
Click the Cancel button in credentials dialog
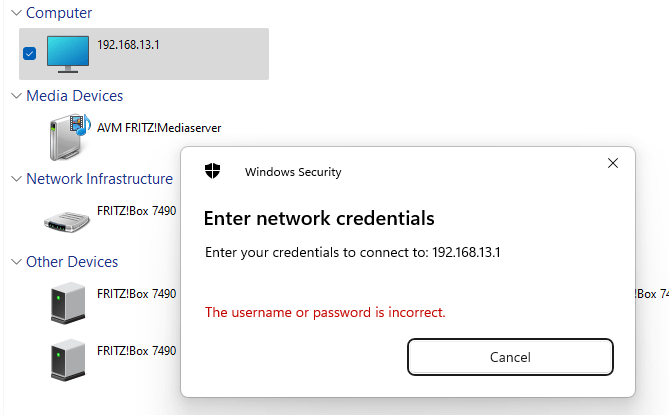(x=510, y=357)
